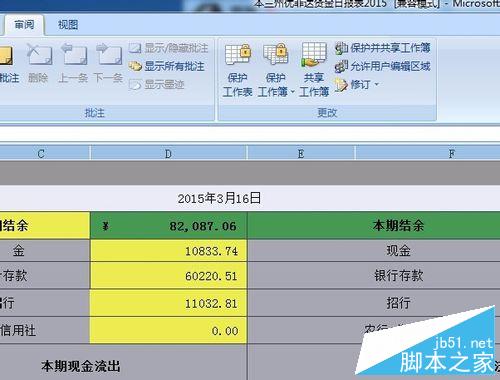Select the 本期结余 header cell
500x380 pixels.
click(x=374, y=226)
